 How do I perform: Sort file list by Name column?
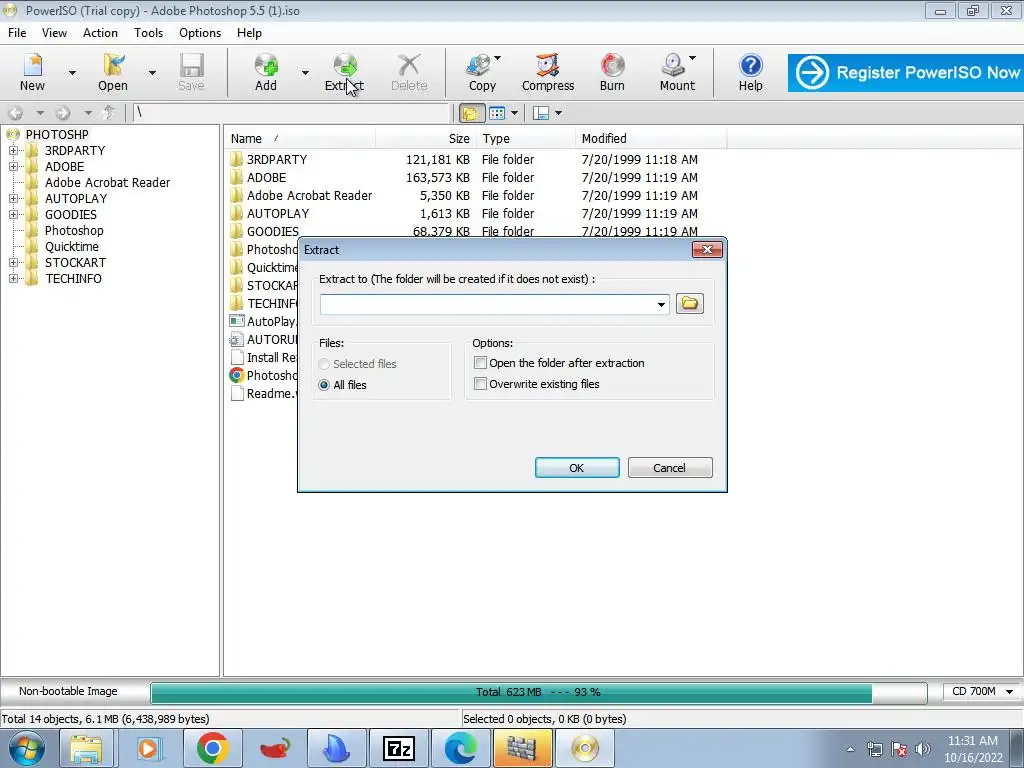coord(300,138)
